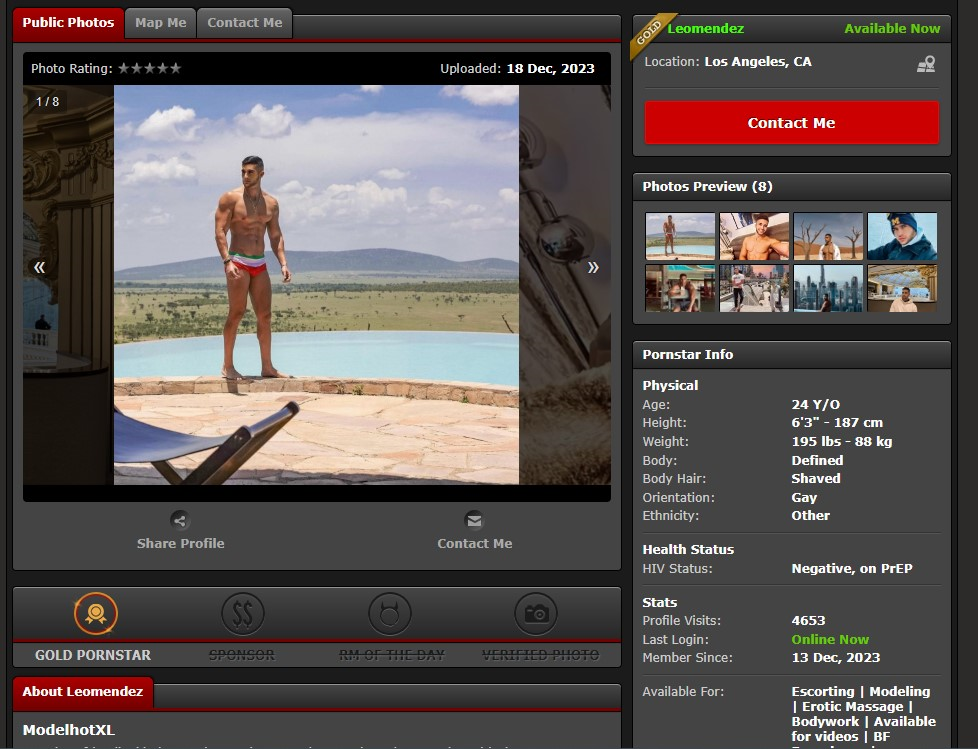Click the main photo in the viewer
This screenshot has width=978, height=749.
tap(316, 284)
